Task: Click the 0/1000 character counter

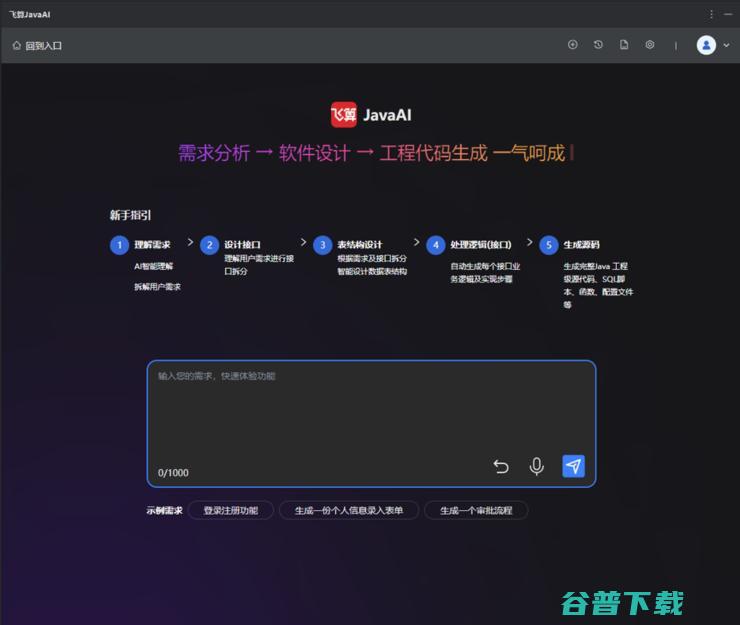Action: 173,473
